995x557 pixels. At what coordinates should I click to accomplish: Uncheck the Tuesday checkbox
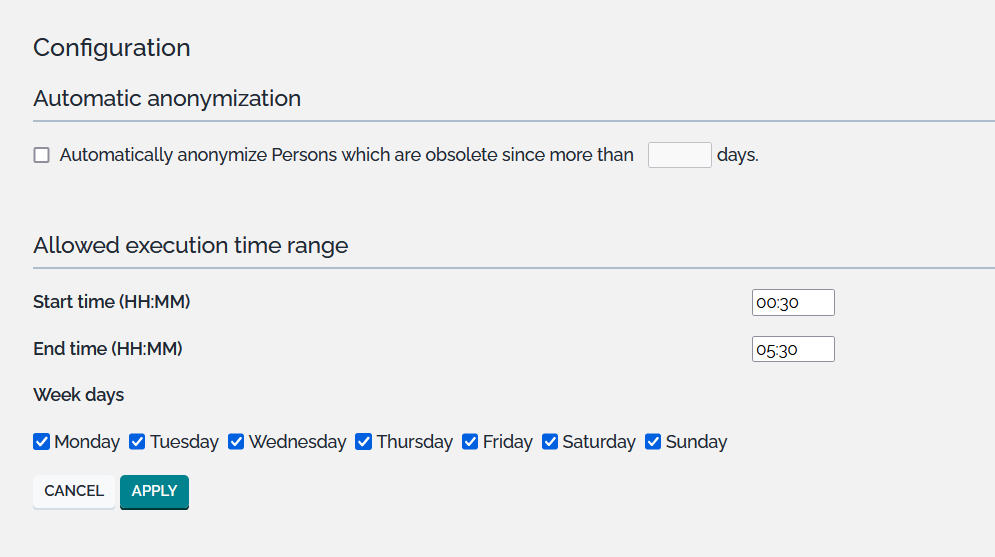[x=137, y=442]
